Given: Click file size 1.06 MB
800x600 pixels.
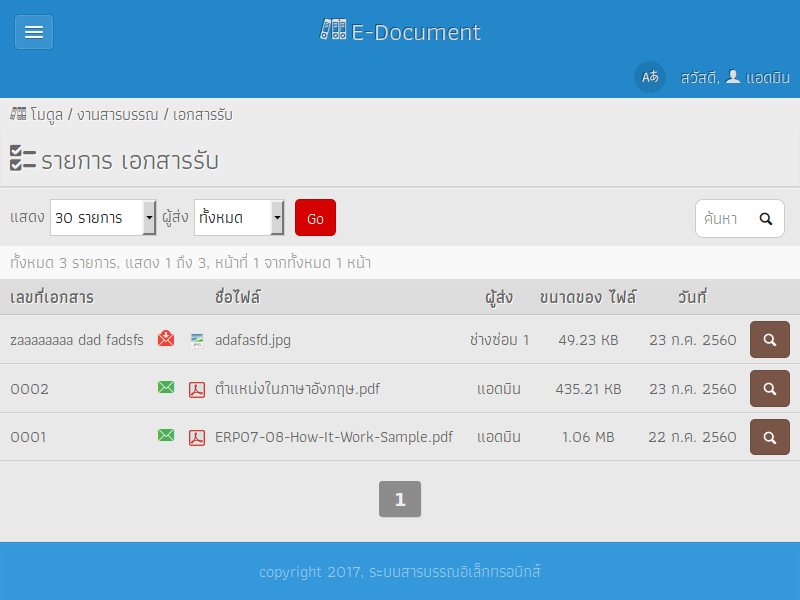Looking at the screenshot, I should point(588,437).
